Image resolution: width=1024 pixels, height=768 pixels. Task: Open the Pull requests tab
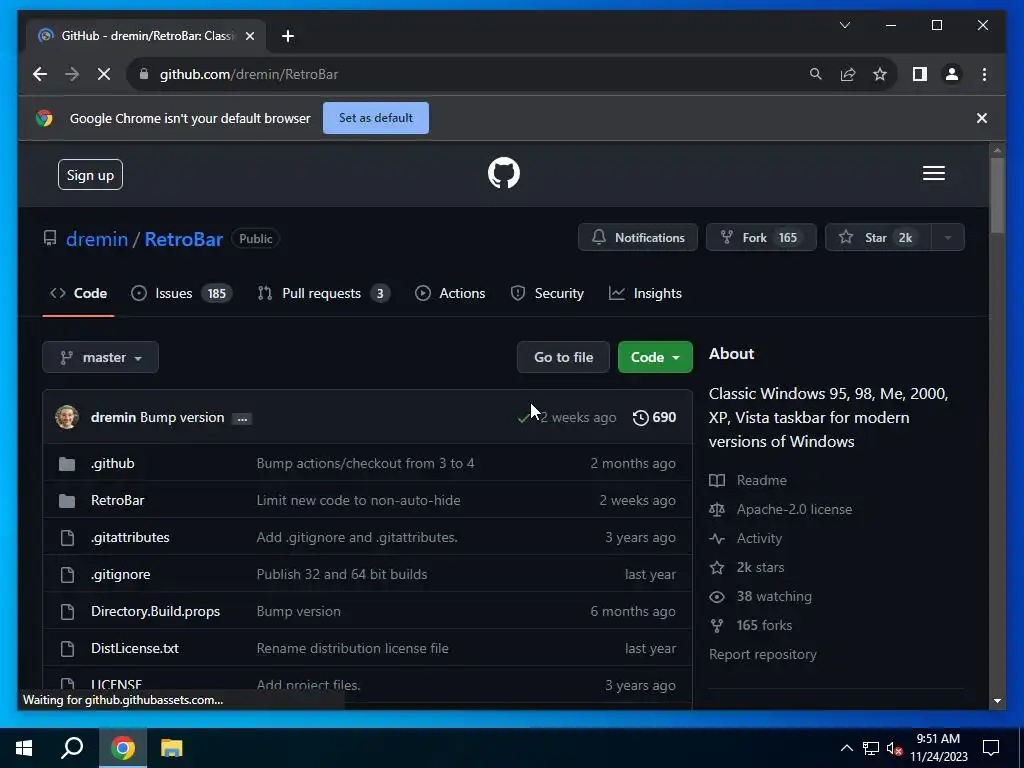tap(324, 293)
